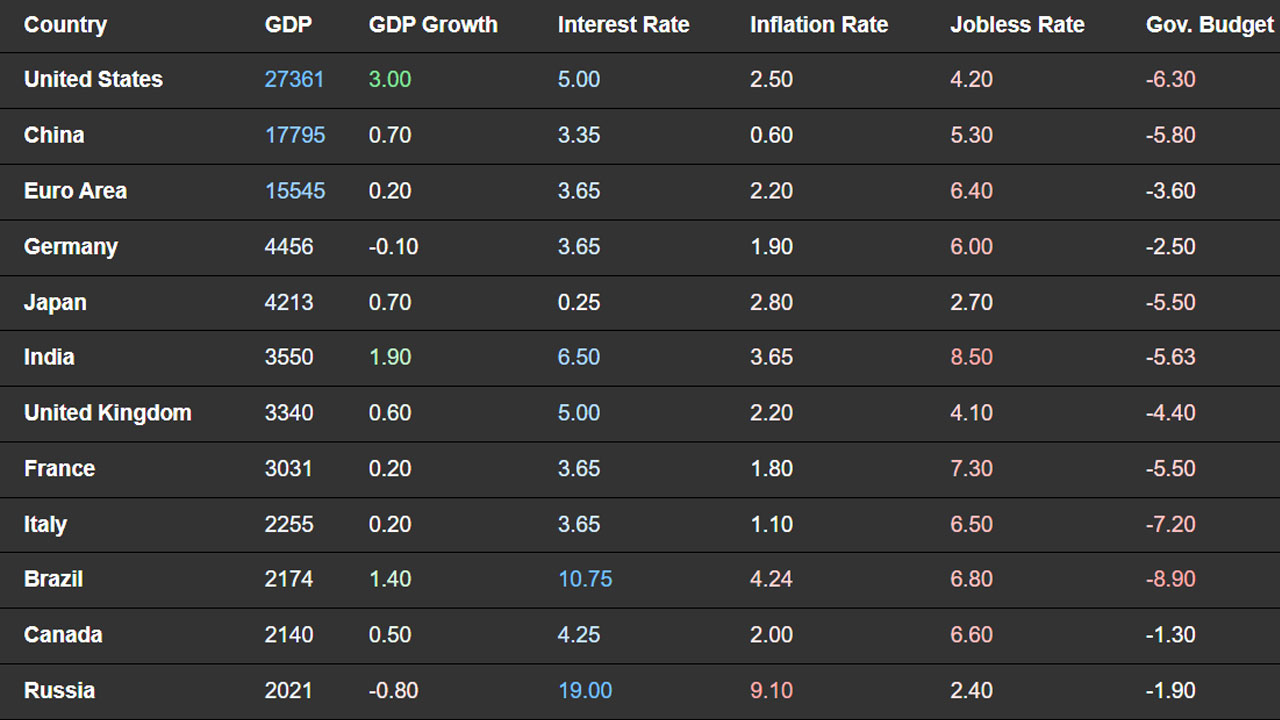The height and width of the screenshot is (720, 1280).
Task: Click Canada GDP growth 0.50
Action: tap(390, 635)
